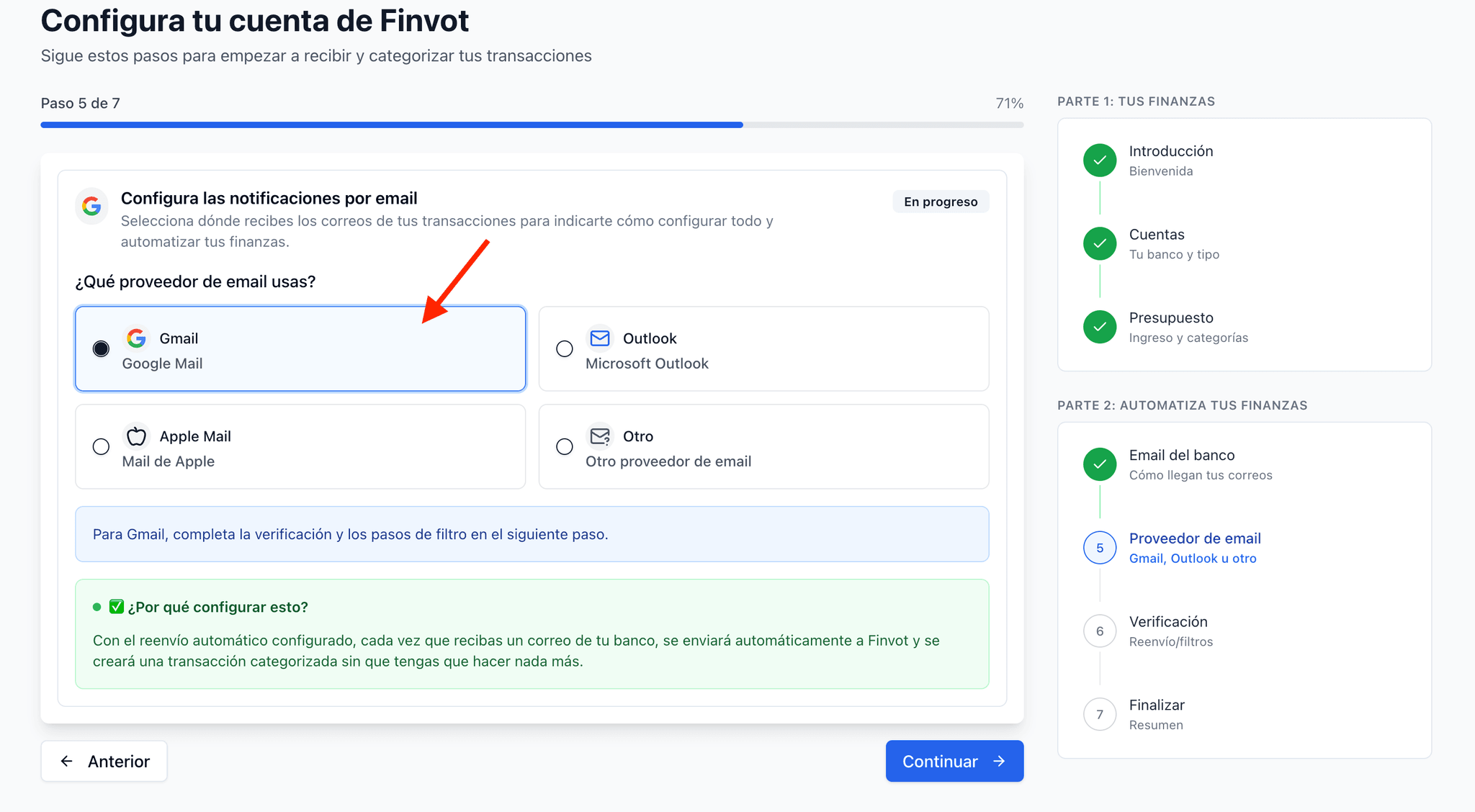Click the Configura tu cuenta de Finvot heading
Viewport: 1475px width, 812px height.
254,20
